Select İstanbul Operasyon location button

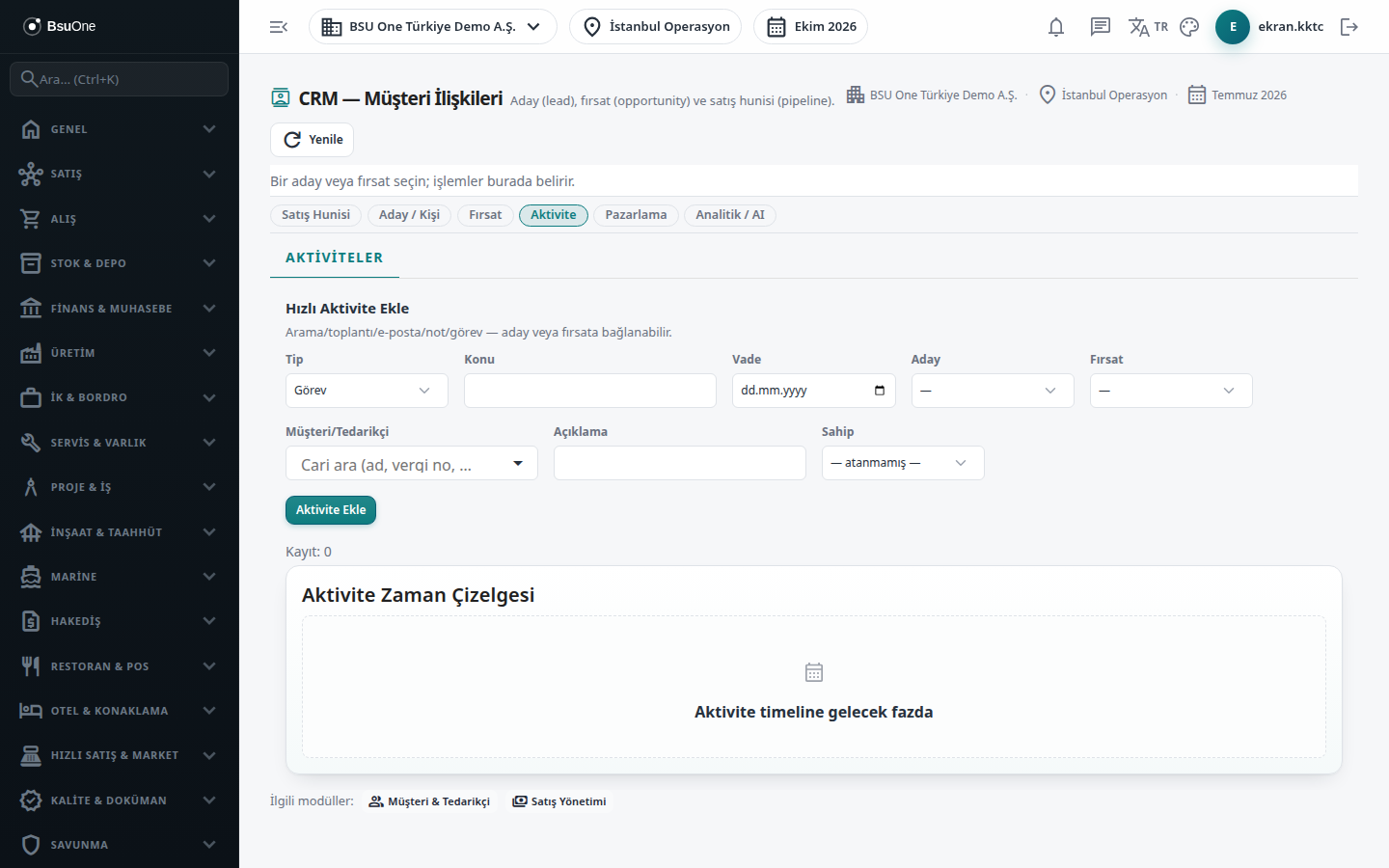click(x=656, y=27)
